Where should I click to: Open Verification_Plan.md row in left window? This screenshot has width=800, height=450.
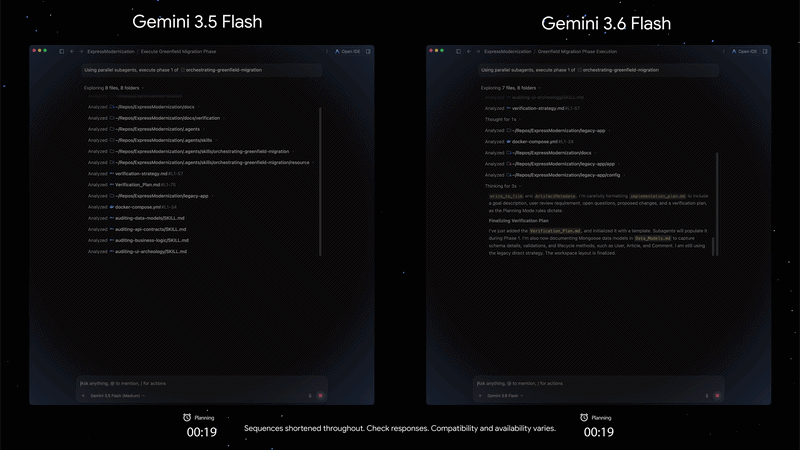tap(132, 185)
